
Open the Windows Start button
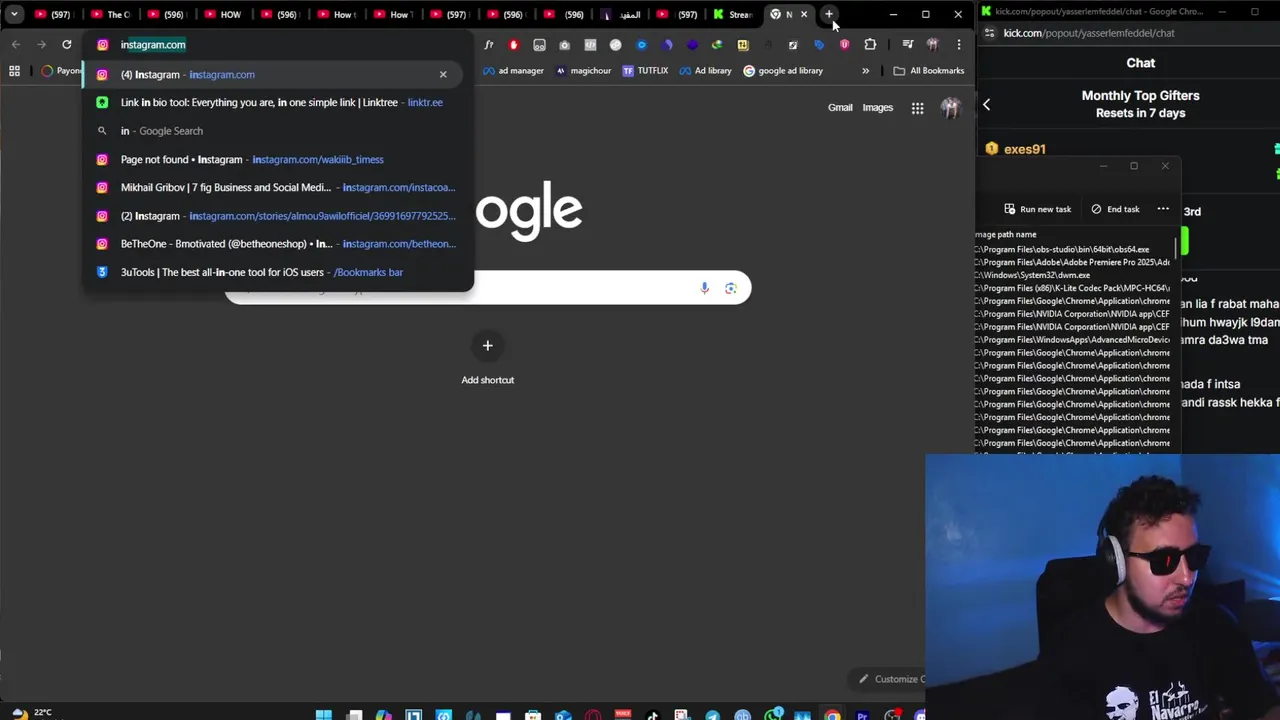click(x=324, y=715)
